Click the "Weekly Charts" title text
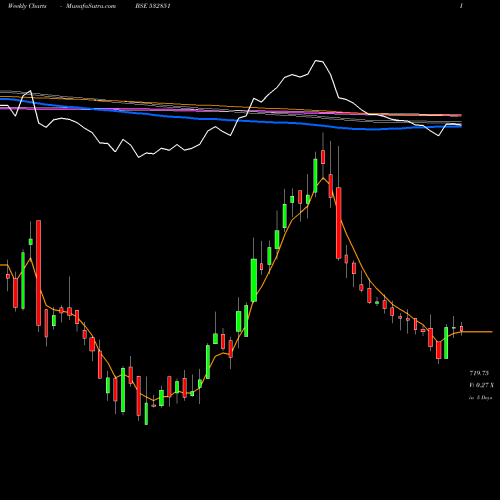The width and height of the screenshot is (500, 500). 27,6
